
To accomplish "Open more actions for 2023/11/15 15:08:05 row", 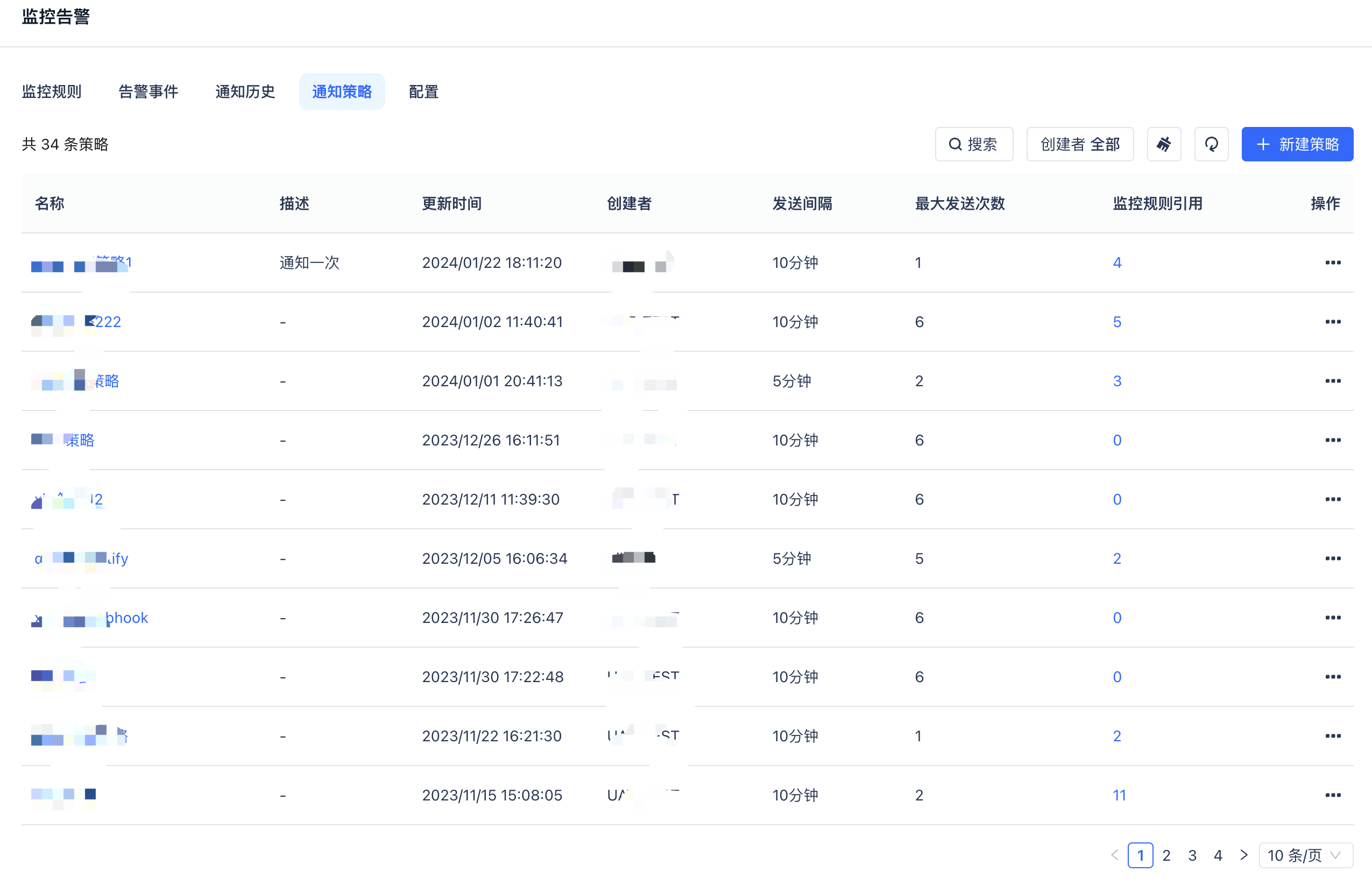I will tap(1332, 795).
